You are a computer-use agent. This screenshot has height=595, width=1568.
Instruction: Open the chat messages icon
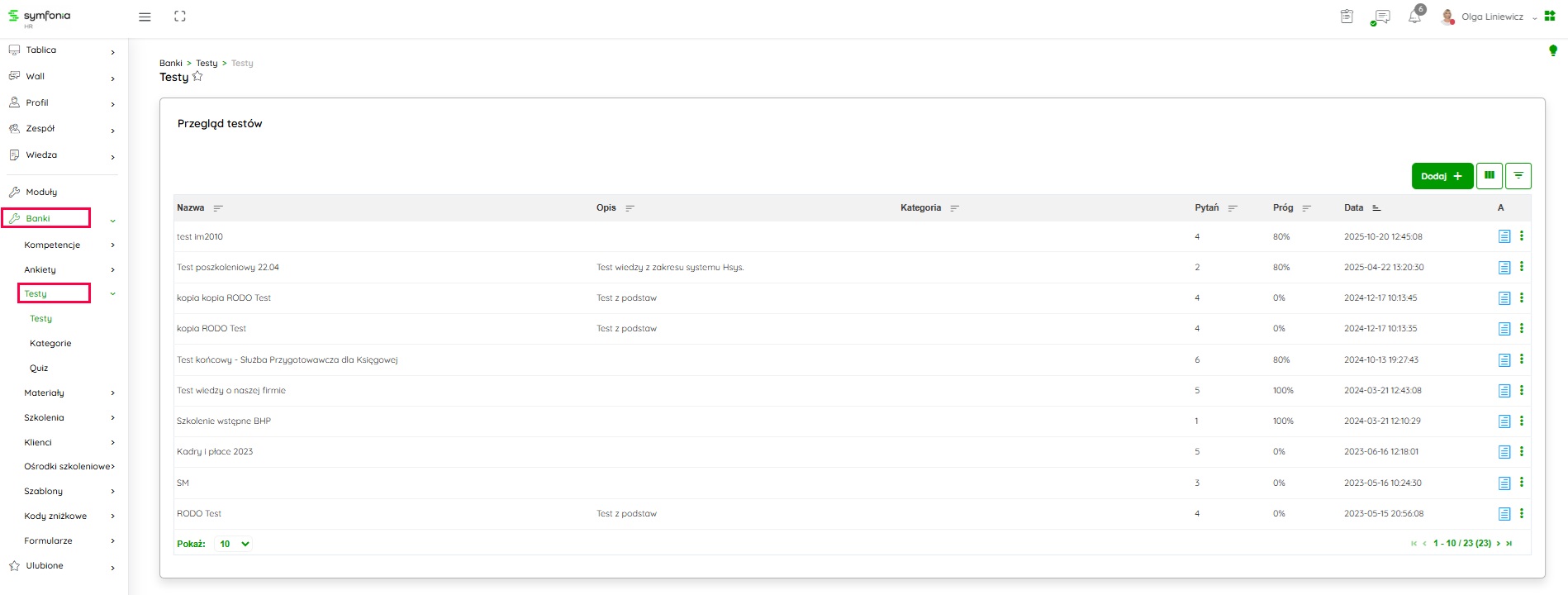pos(1380,17)
